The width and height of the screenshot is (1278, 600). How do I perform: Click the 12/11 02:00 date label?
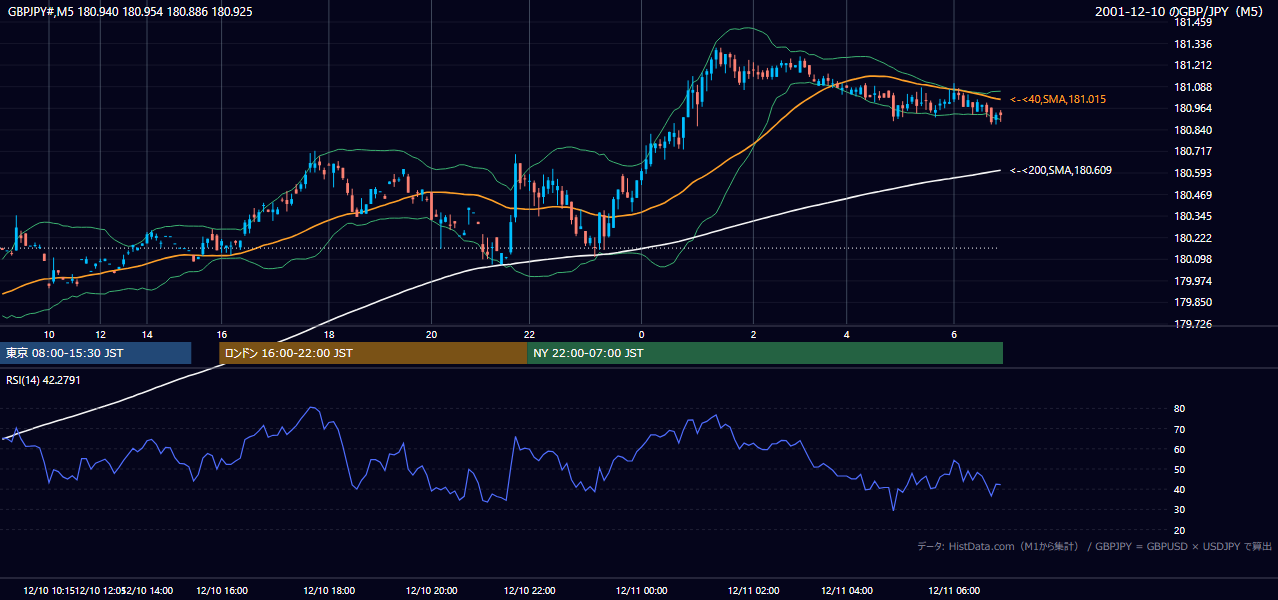point(753,590)
